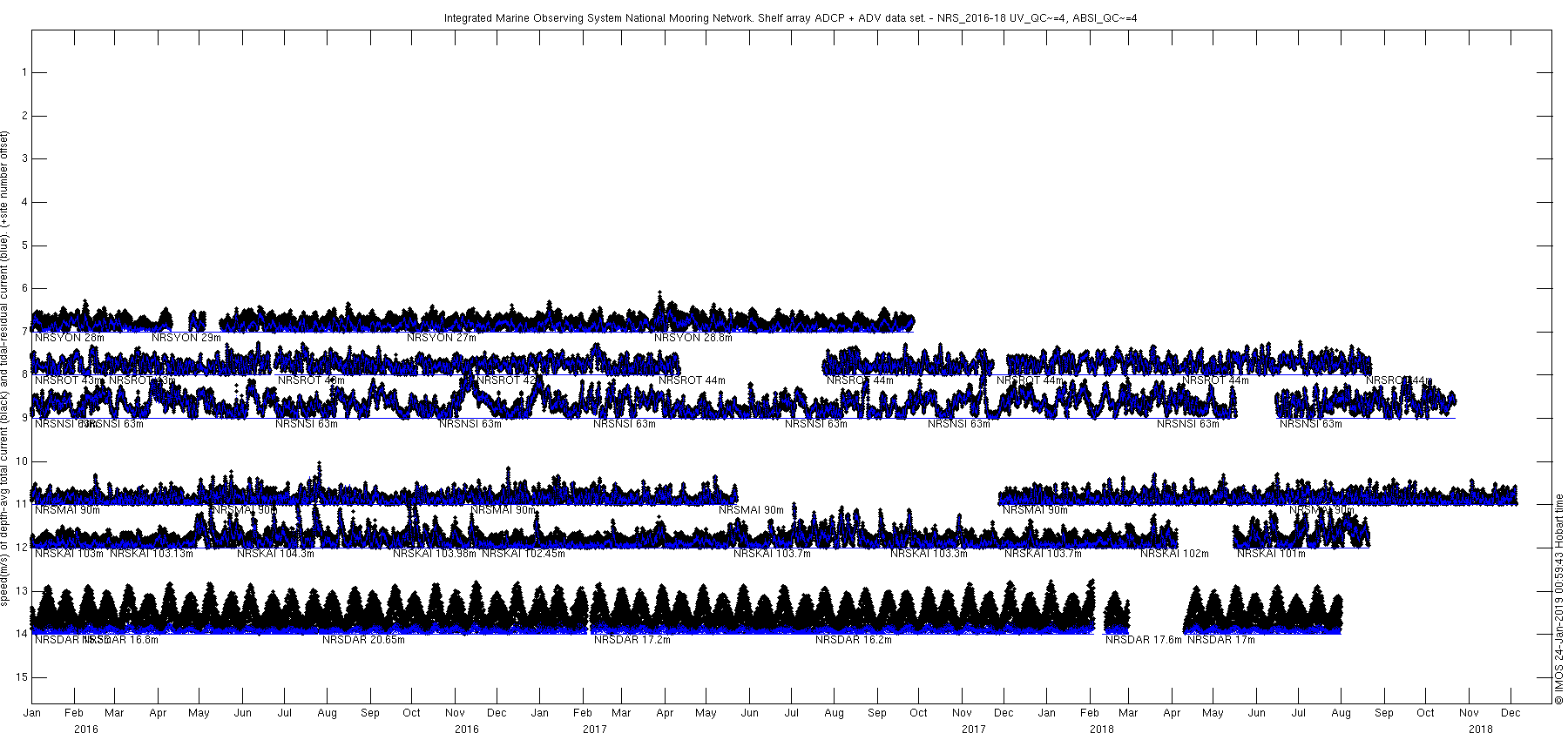Click y-axis tick label "10"

click(22, 461)
